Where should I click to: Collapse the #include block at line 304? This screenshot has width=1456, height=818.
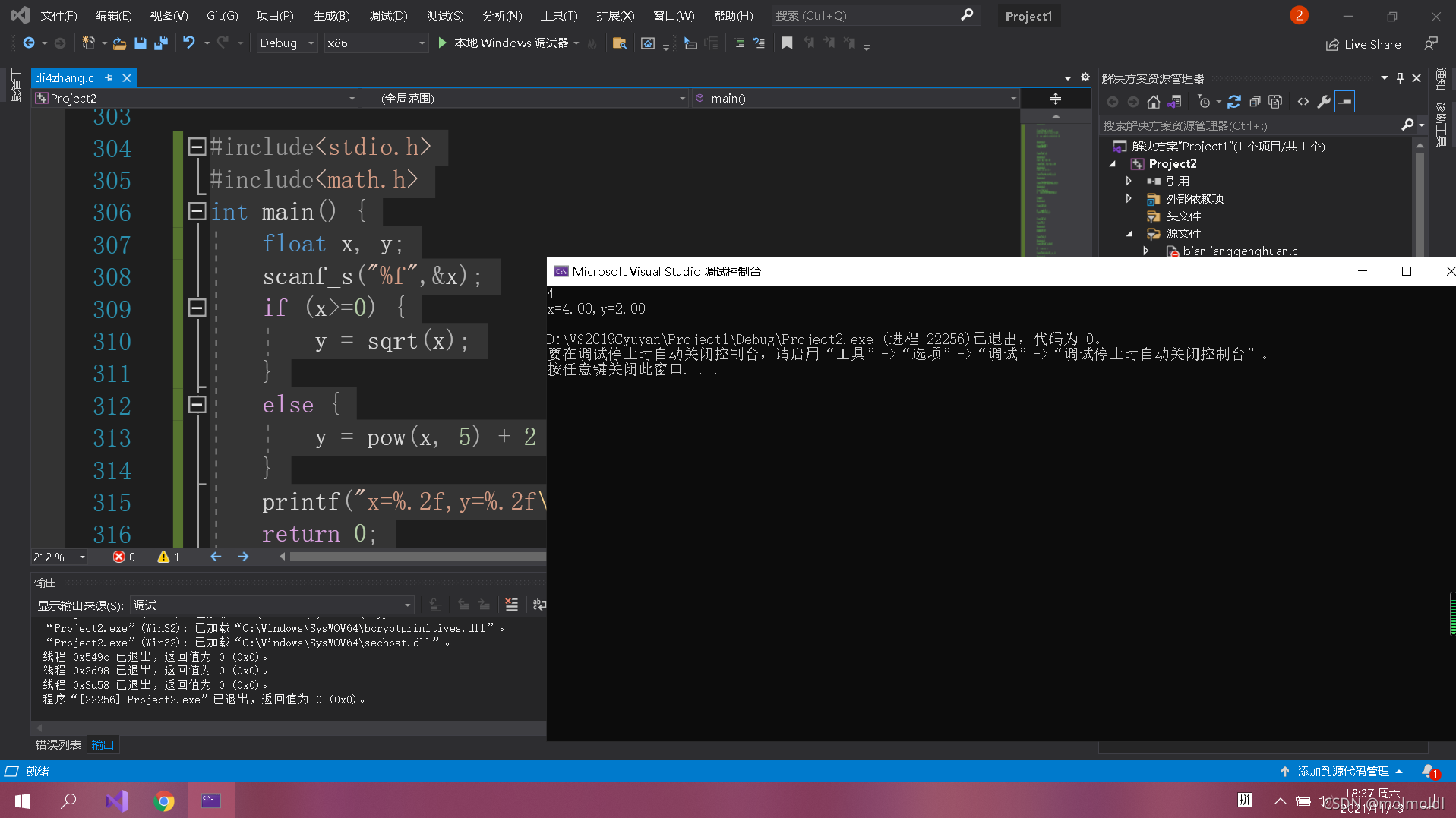coord(197,147)
